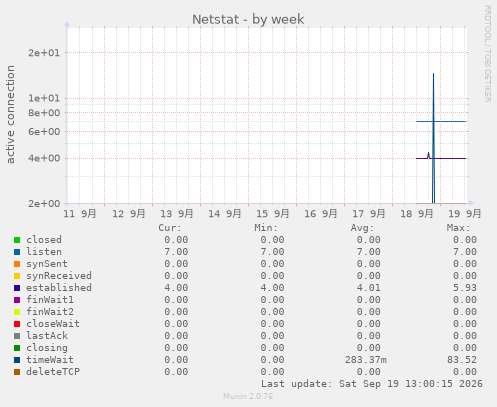Click the 'Min:' column header
Image resolution: width=497 pixels, height=407 pixels.
266,228
